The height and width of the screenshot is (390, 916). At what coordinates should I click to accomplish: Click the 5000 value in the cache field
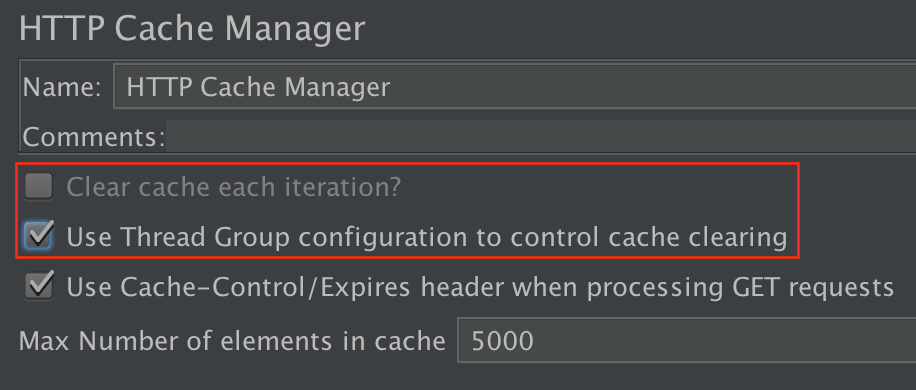pos(502,340)
